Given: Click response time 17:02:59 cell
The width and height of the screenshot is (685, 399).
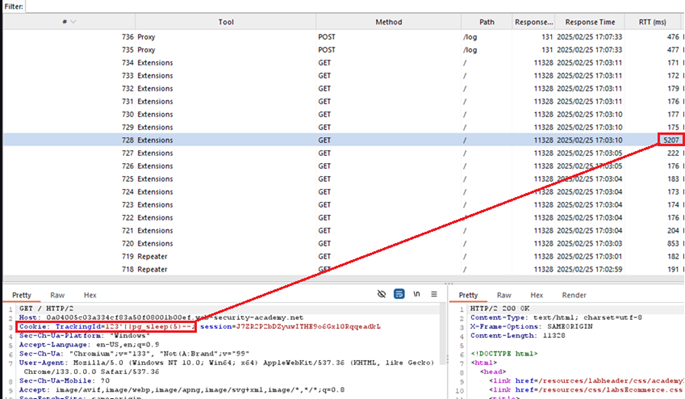Looking at the screenshot, I should click(589, 269).
